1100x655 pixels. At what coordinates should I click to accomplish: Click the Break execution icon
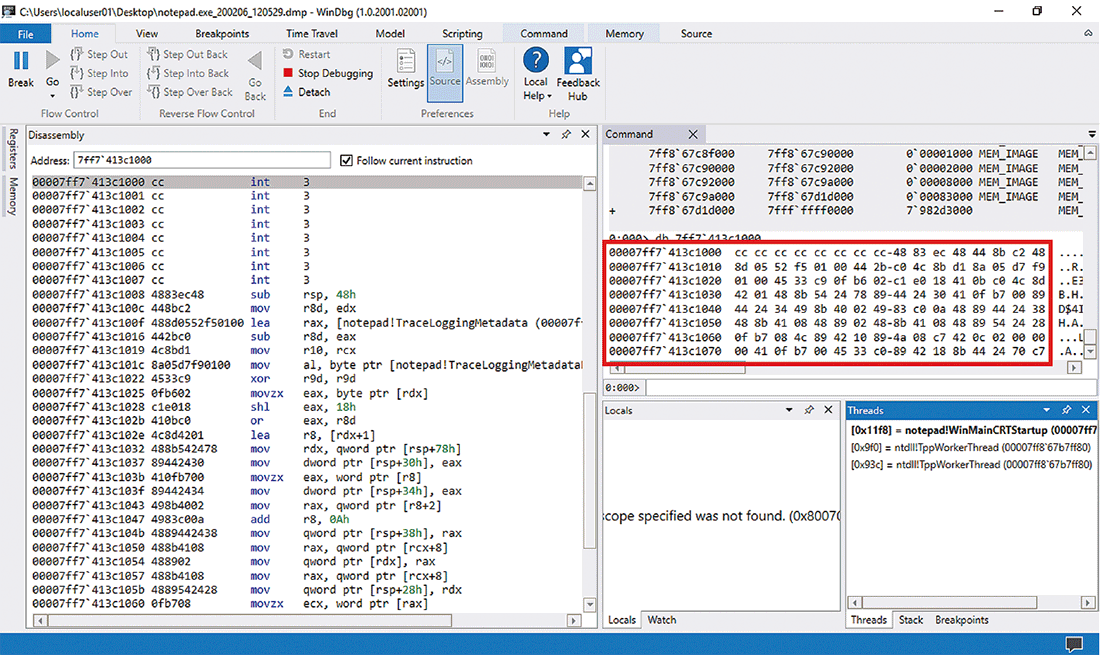click(20, 62)
